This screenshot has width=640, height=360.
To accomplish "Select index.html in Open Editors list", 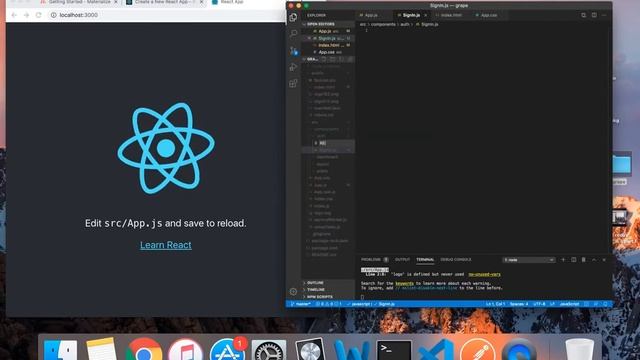I will pyautogui.click(x=328, y=45).
